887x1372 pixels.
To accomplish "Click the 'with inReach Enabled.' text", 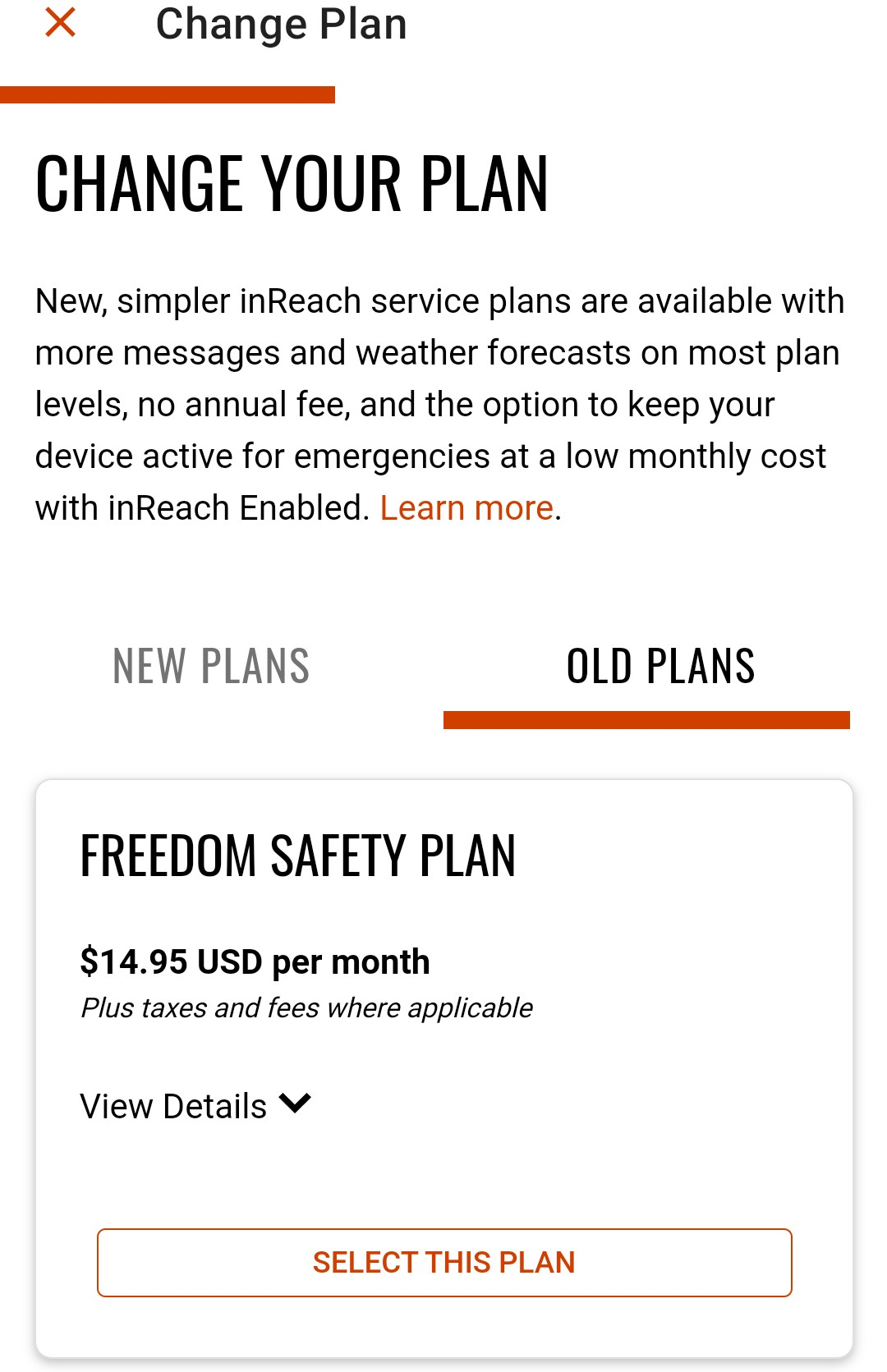I will click(203, 508).
